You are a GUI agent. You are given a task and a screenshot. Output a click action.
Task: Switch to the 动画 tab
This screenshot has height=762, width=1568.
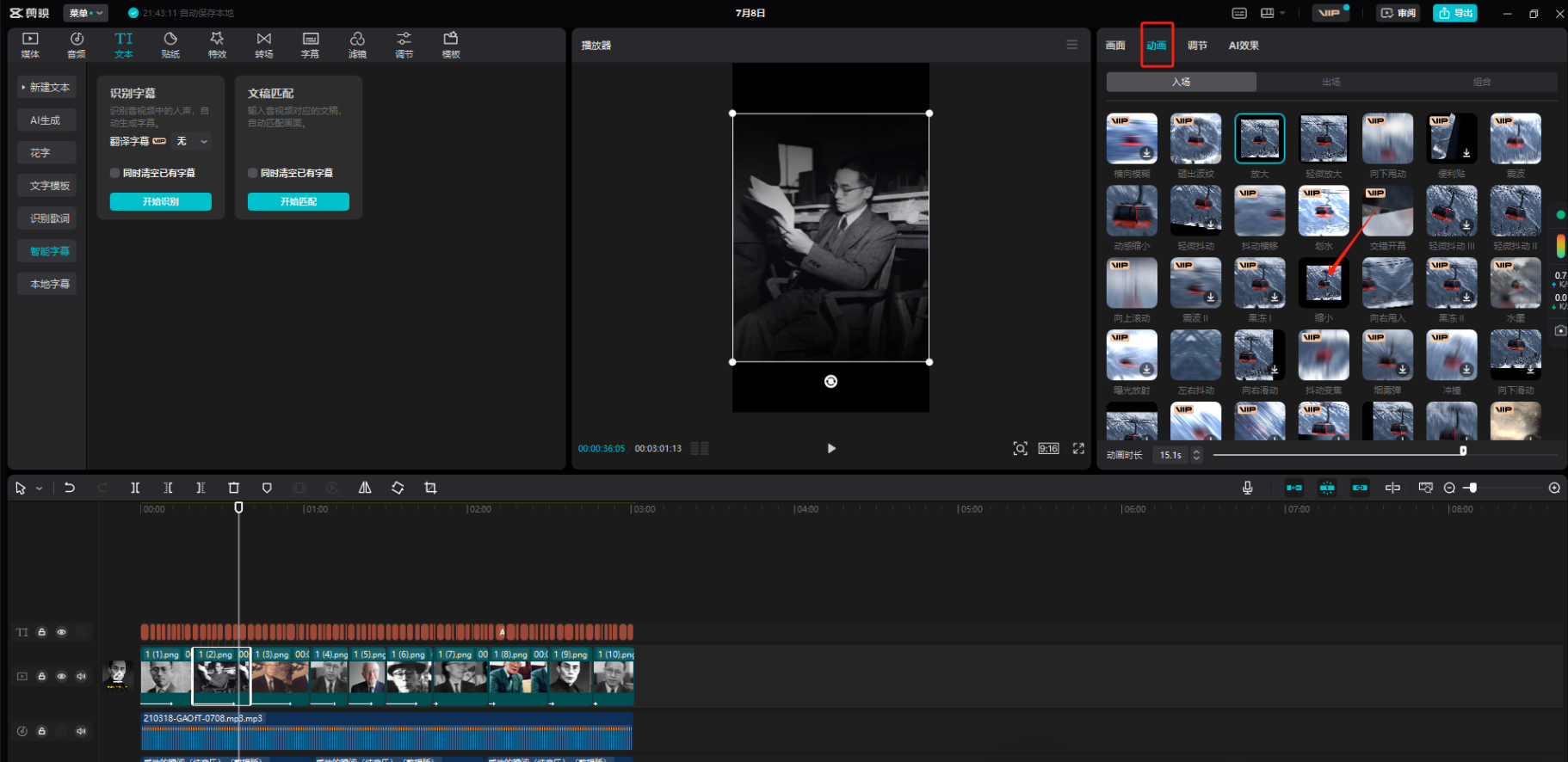(x=1157, y=46)
